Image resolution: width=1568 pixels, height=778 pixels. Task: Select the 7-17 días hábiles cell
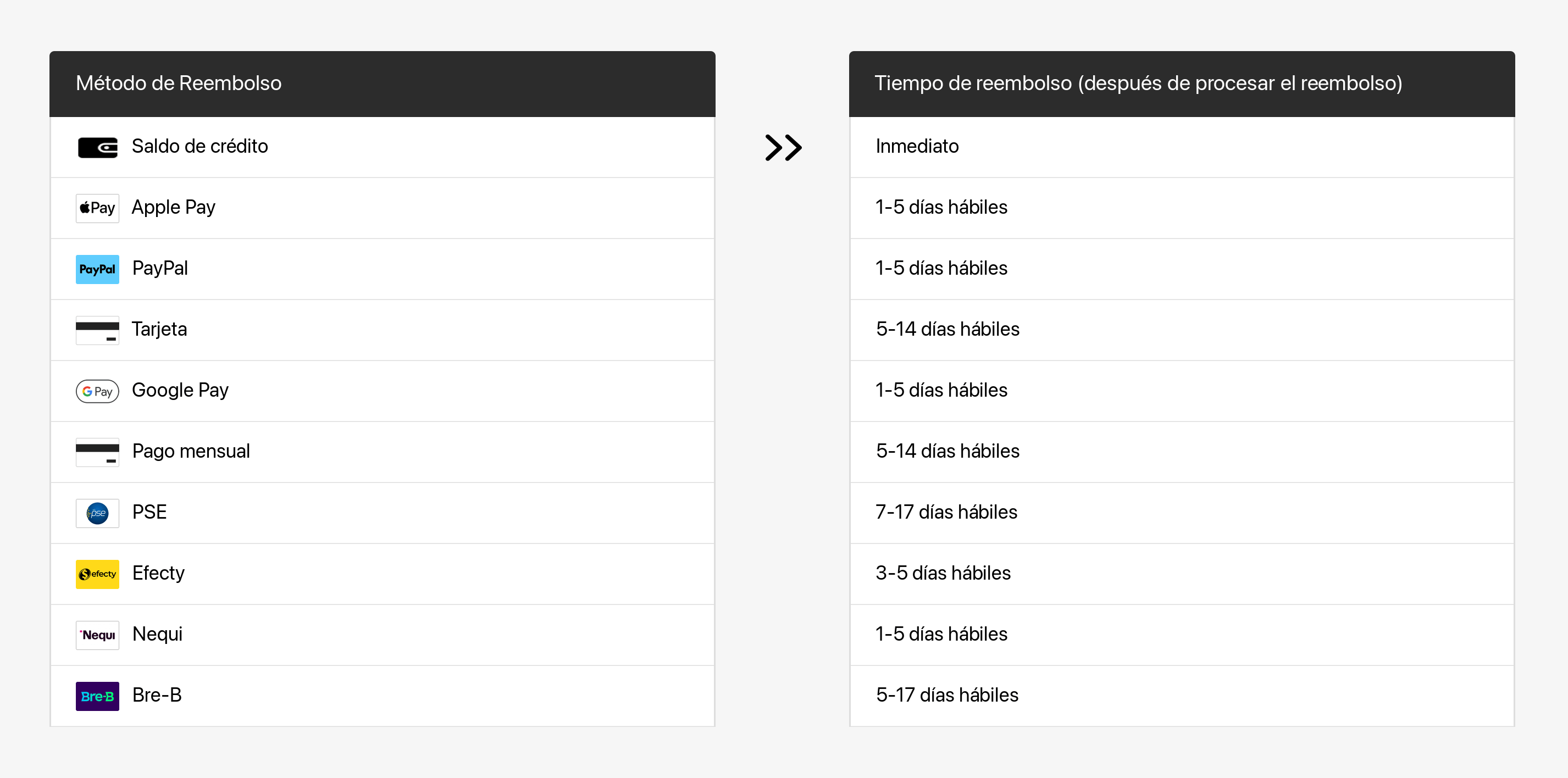click(1182, 513)
